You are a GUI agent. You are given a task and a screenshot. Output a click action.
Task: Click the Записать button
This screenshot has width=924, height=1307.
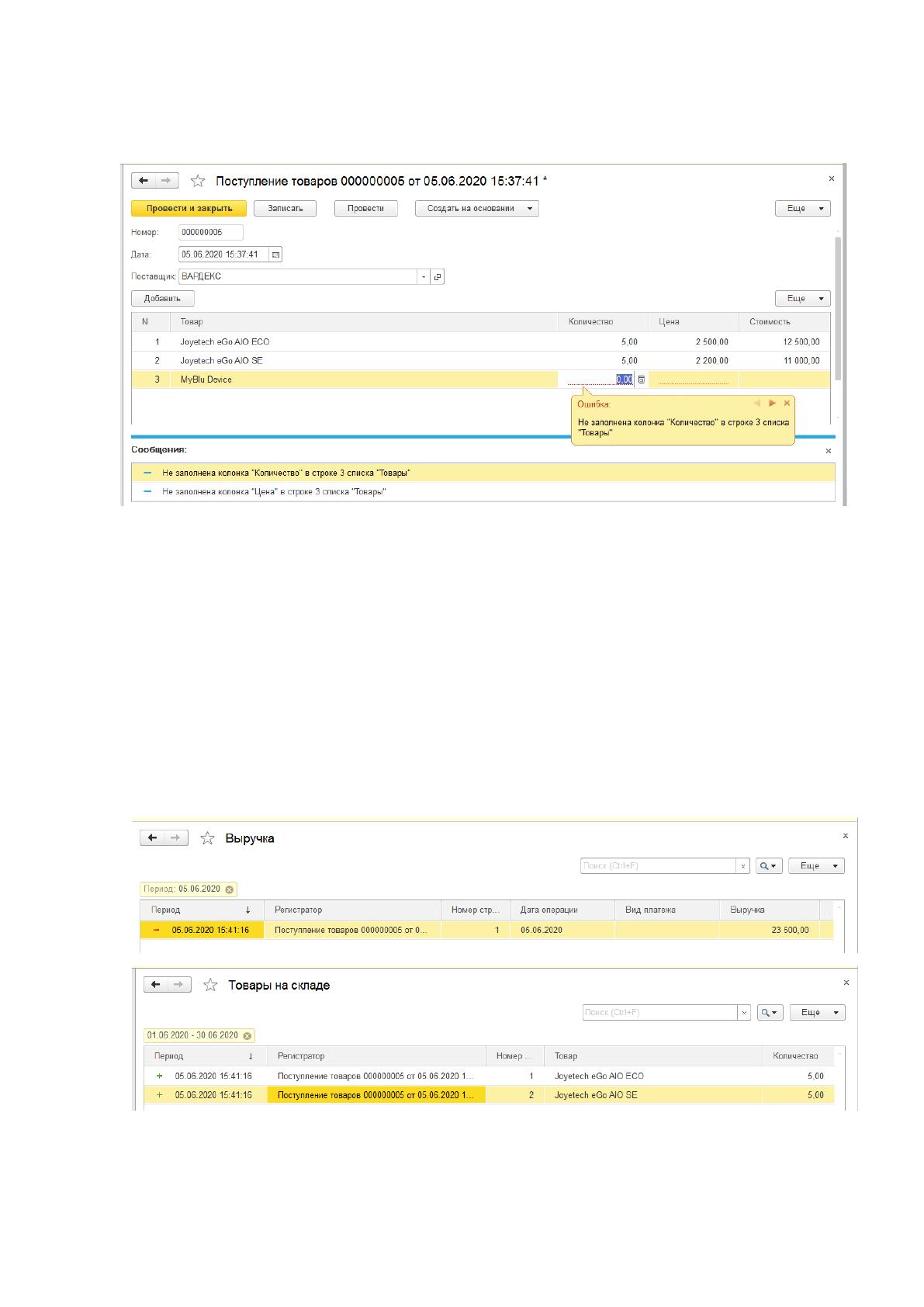[x=286, y=209]
